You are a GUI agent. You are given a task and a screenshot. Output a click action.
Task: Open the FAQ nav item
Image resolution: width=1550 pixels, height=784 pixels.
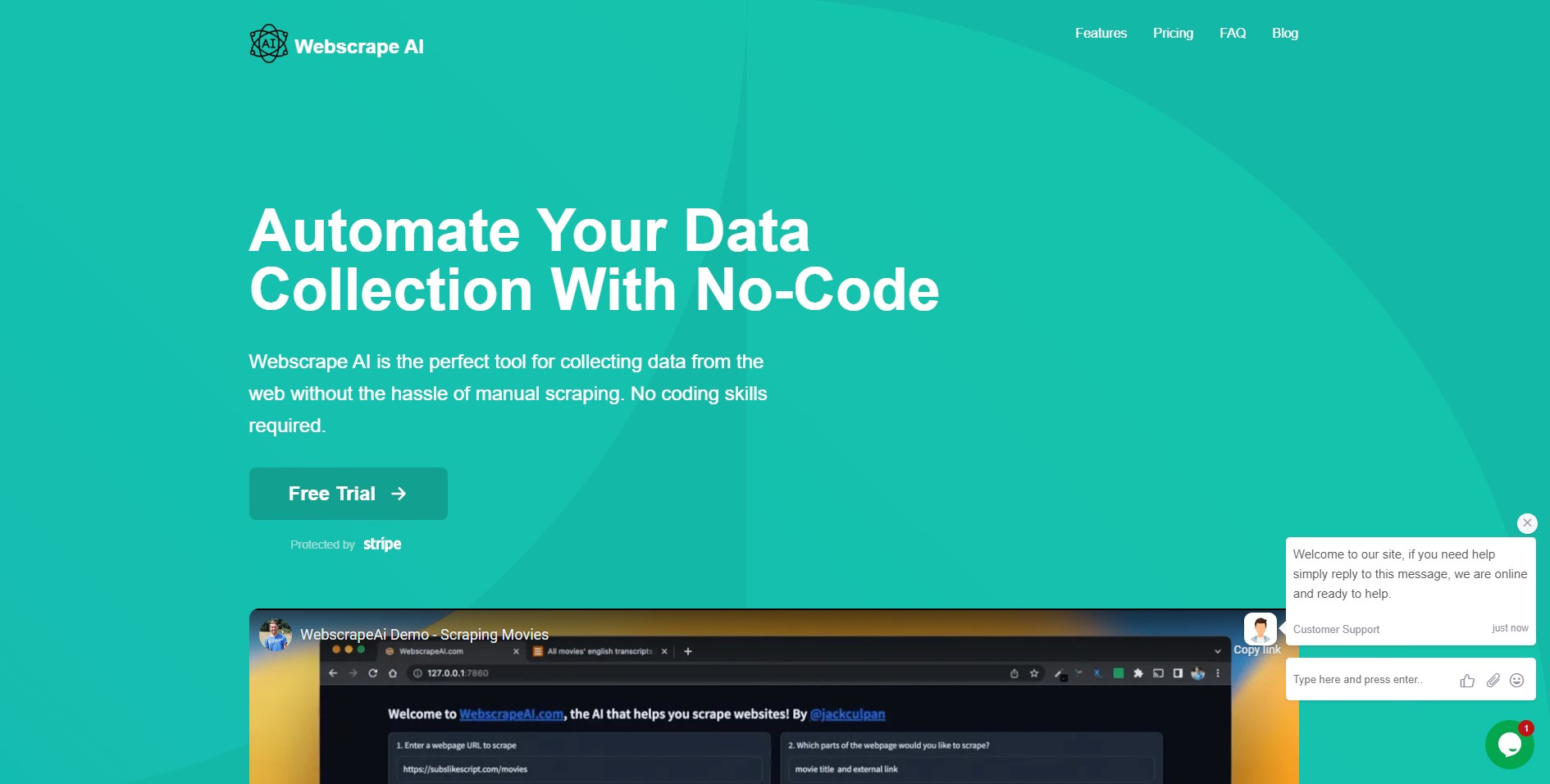1233,33
